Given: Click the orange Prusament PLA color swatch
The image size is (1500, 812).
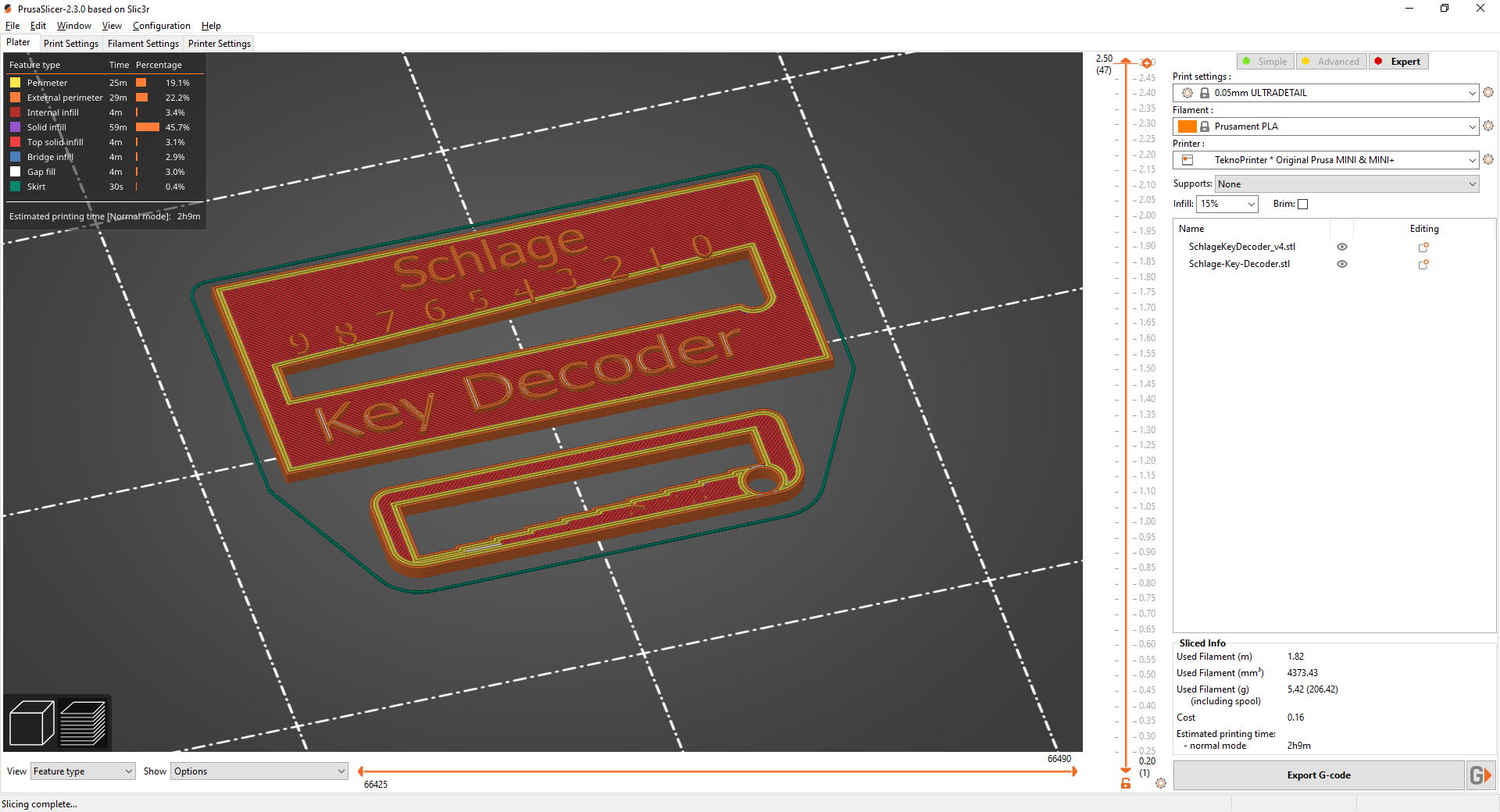Looking at the screenshot, I should (x=1187, y=126).
